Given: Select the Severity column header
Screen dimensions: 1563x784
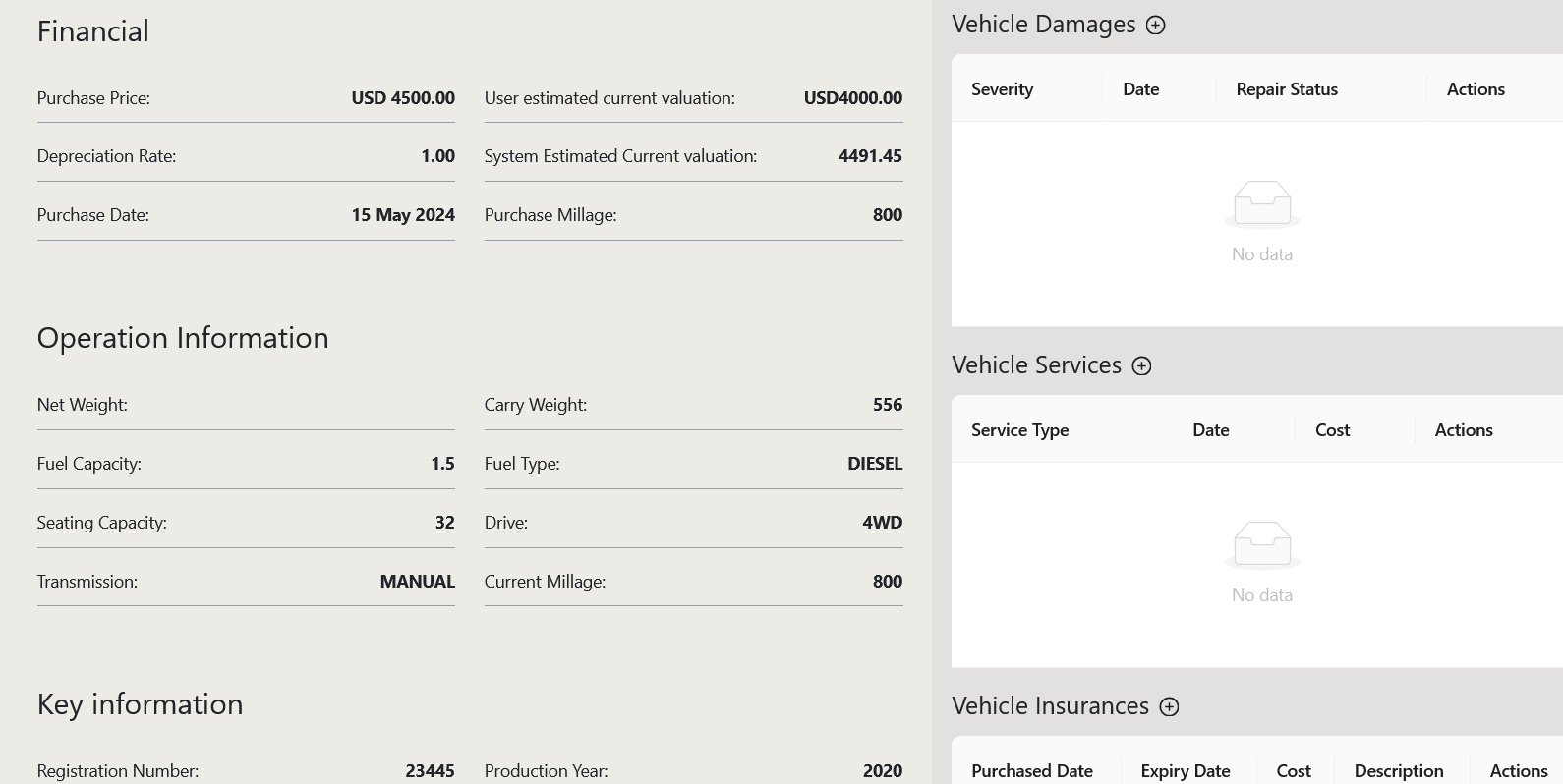Looking at the screenshot, I should pos(1002,89).
